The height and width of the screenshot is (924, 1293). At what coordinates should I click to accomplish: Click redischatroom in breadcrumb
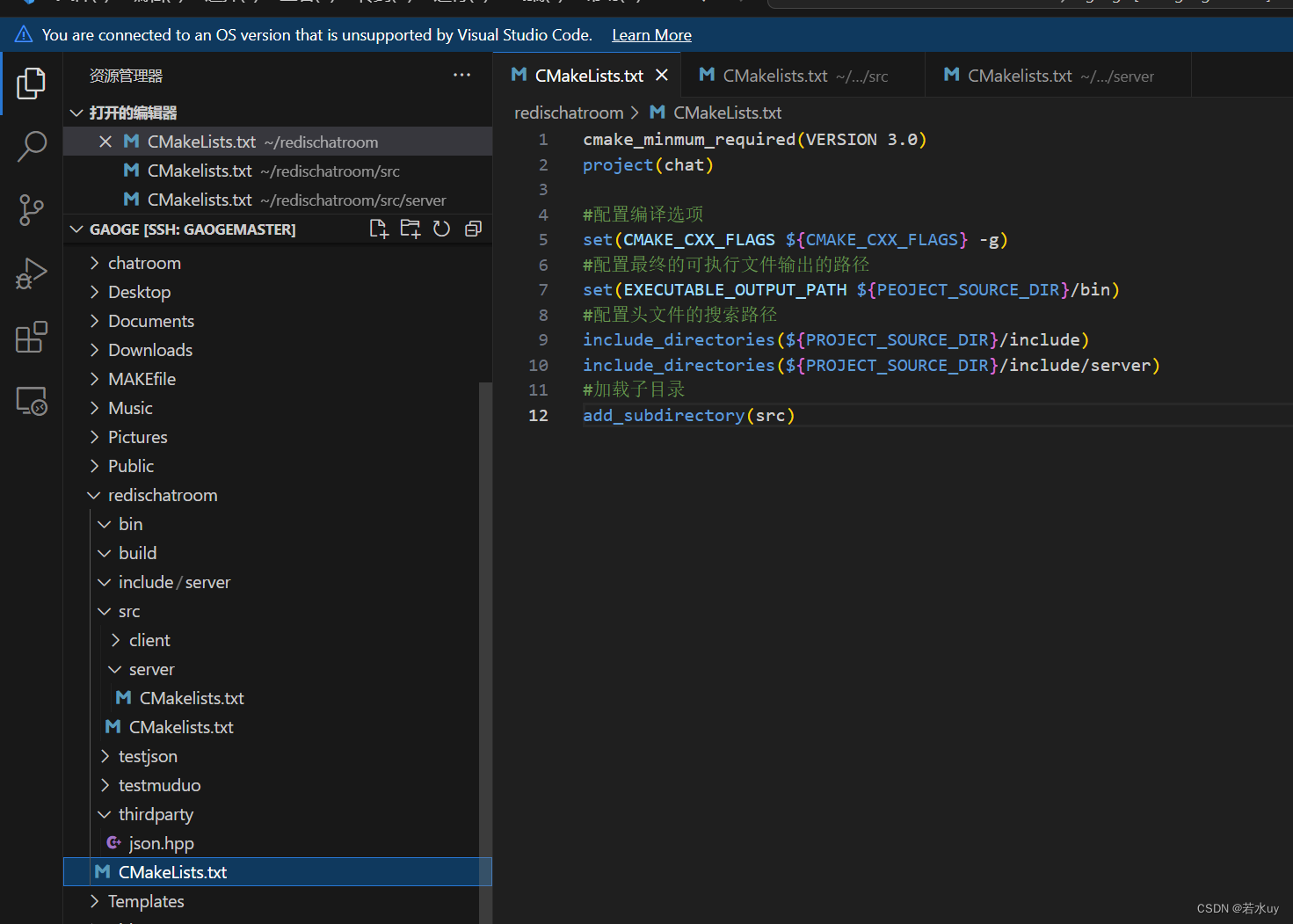pyautogui.click(x=569, y=113)
